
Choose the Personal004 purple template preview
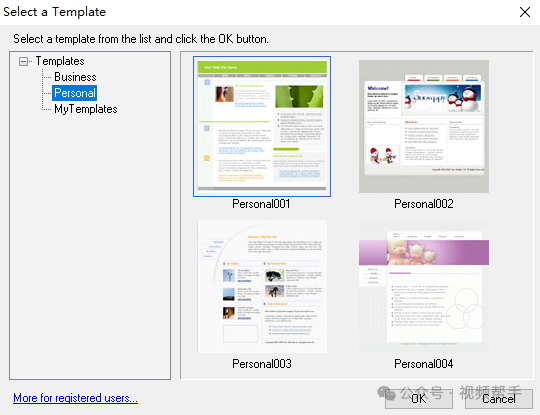424,287
